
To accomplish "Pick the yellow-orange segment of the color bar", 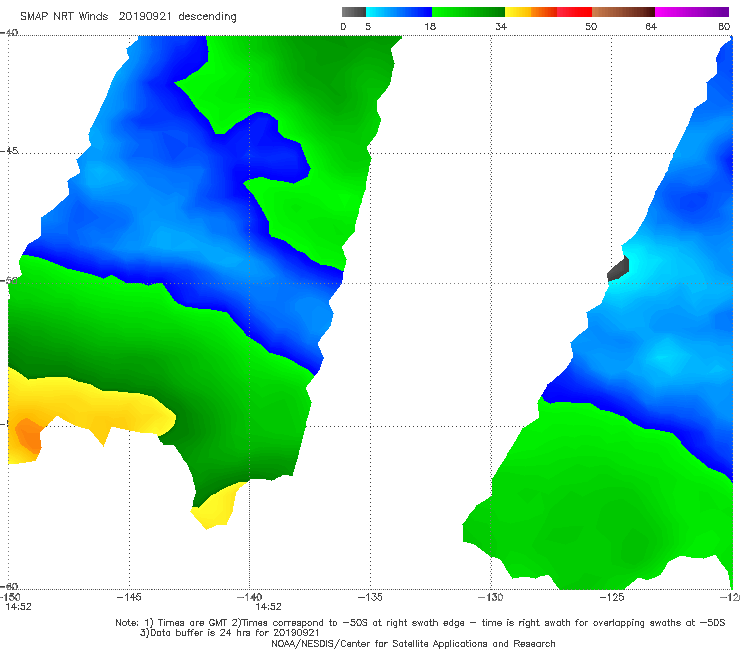I will pyautogui.click(x=531, y=12).
